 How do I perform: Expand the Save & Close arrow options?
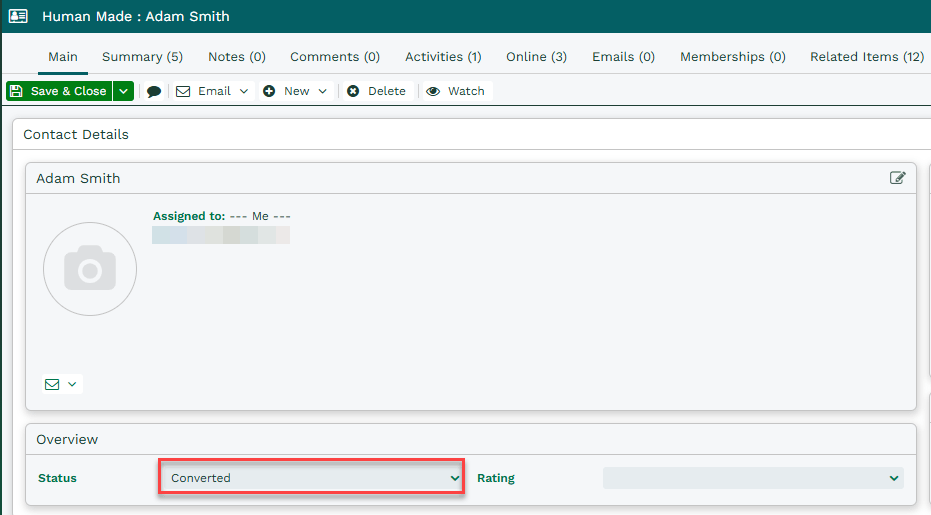pos(123,91)
